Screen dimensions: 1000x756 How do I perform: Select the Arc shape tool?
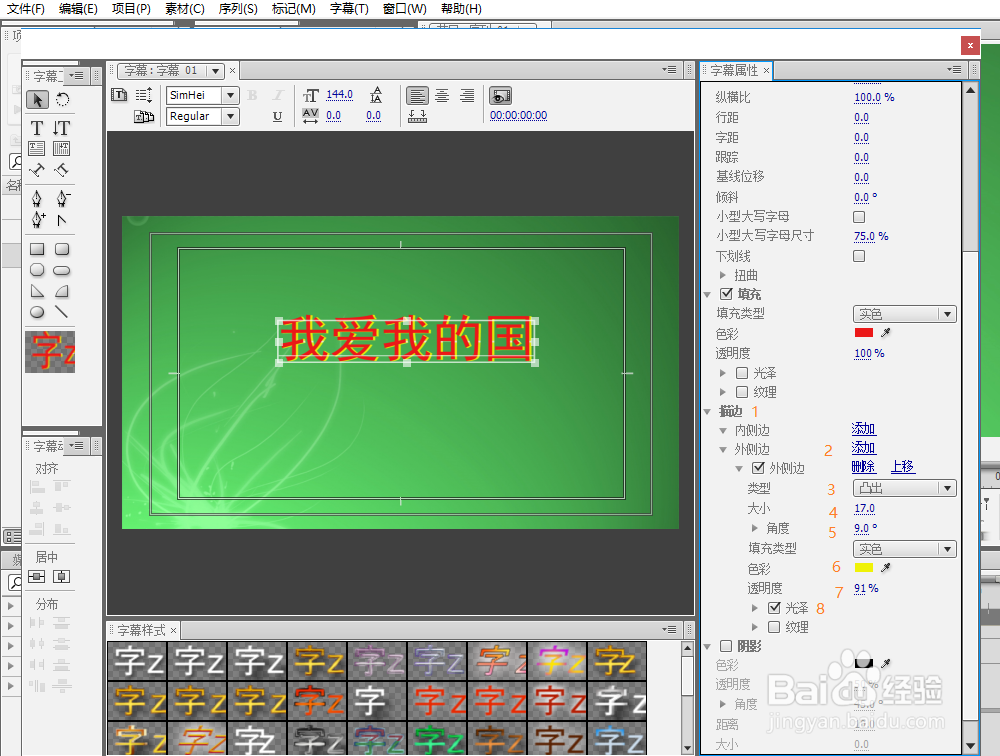[x=62, y=292]
